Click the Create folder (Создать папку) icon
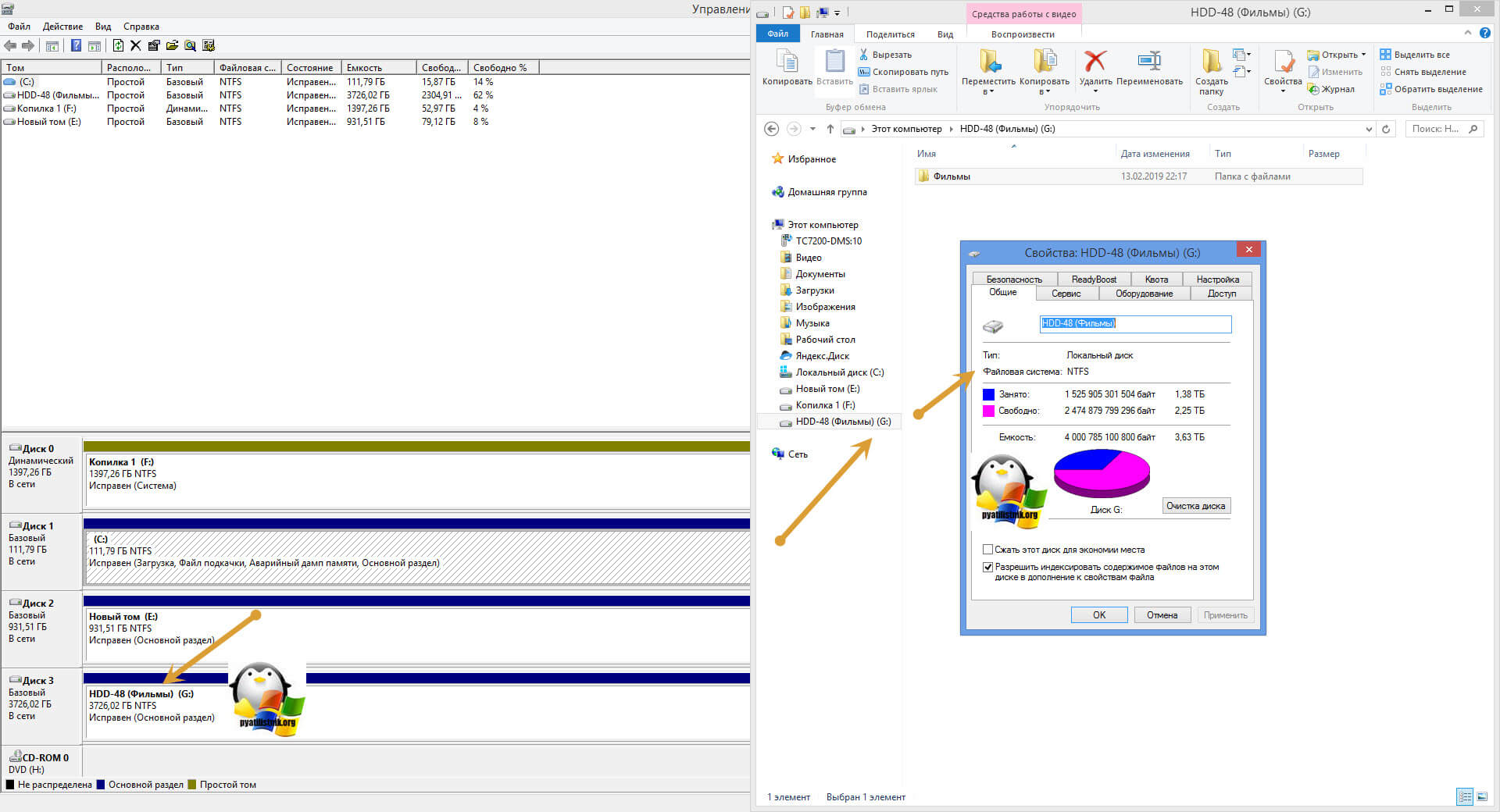Screen dimensions: 1500x812 click(1211, 61)
